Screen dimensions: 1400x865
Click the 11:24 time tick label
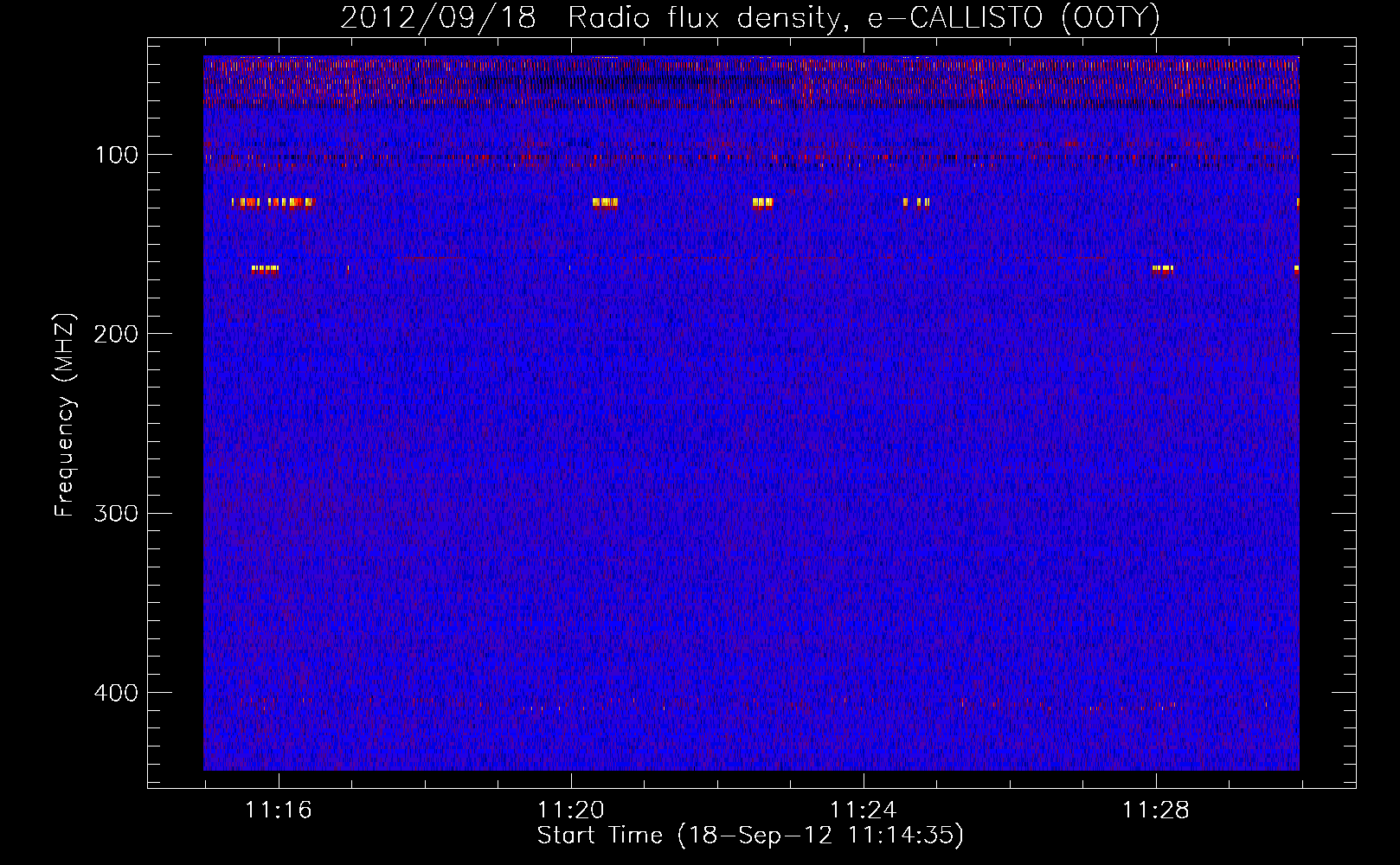pyautogui.click(x=864, y=810)
